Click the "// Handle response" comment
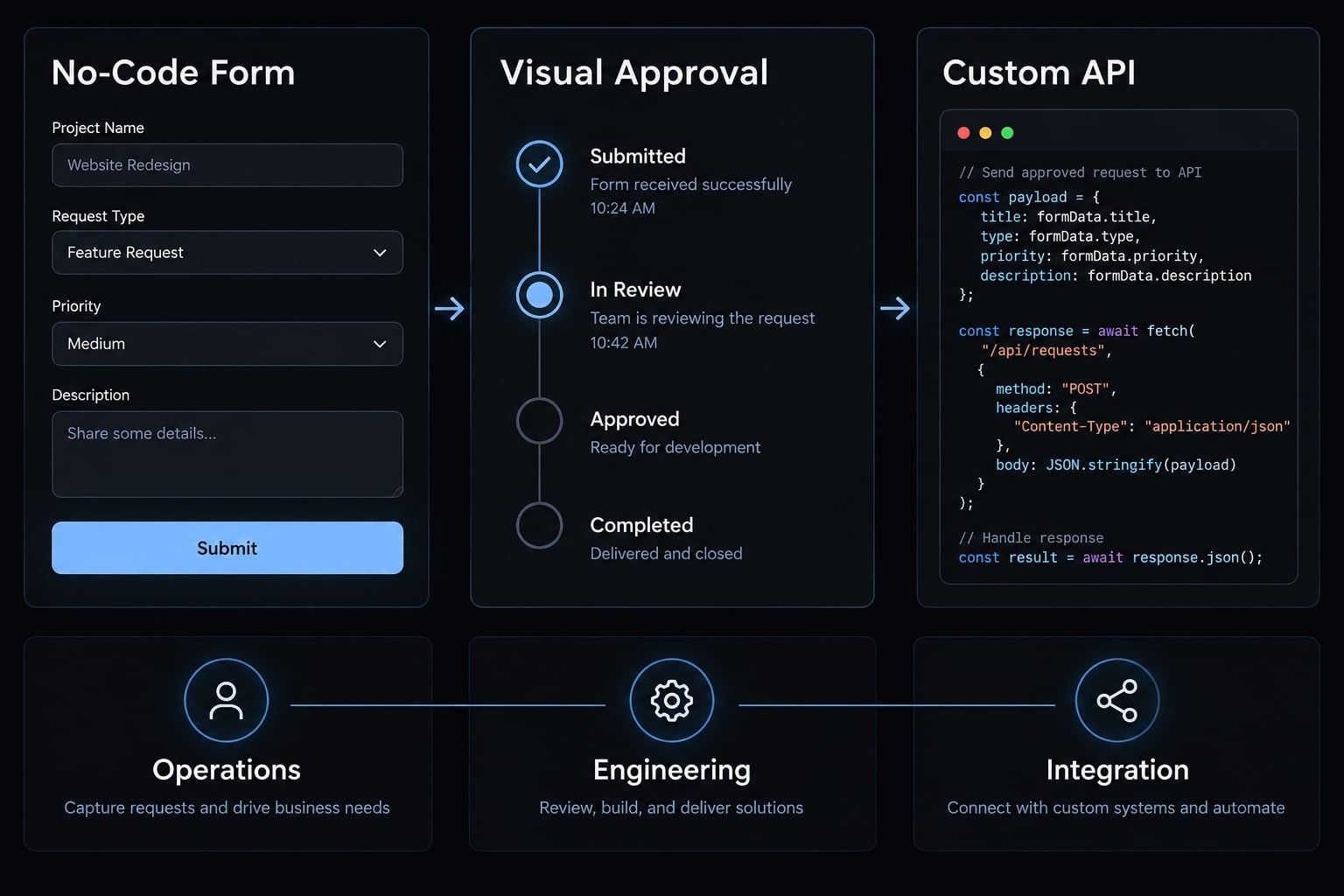The width and height of the screenshot is (1344, 896). (1031, 538)
